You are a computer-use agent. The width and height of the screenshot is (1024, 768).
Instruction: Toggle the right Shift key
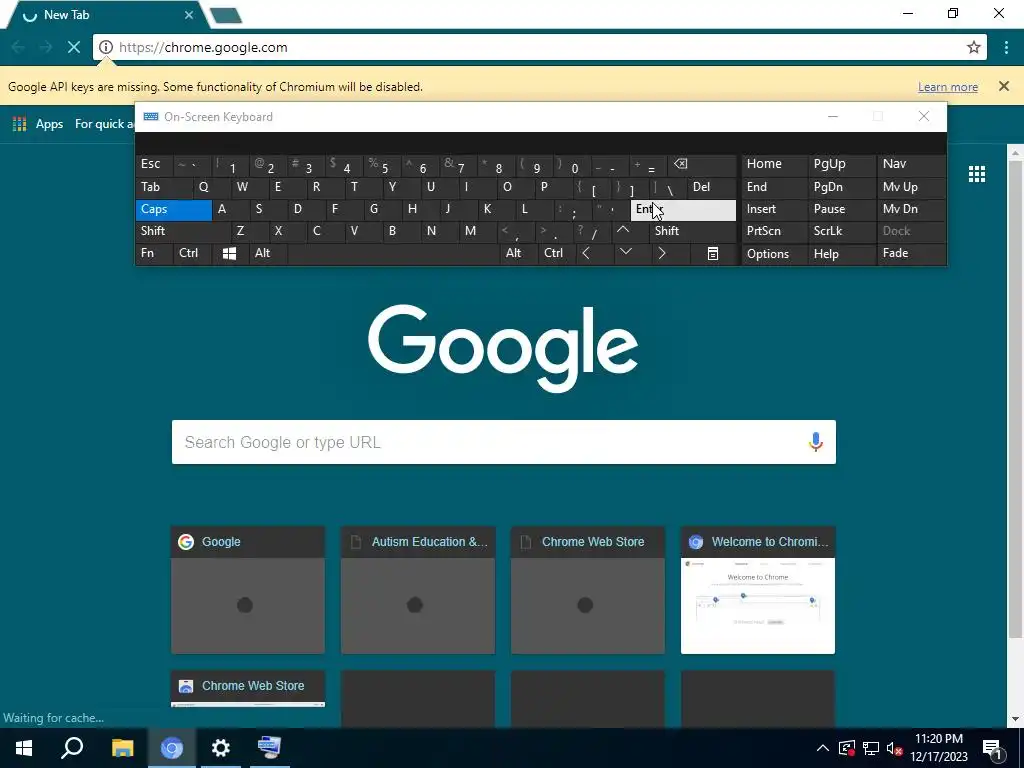[x=693, y=231]
